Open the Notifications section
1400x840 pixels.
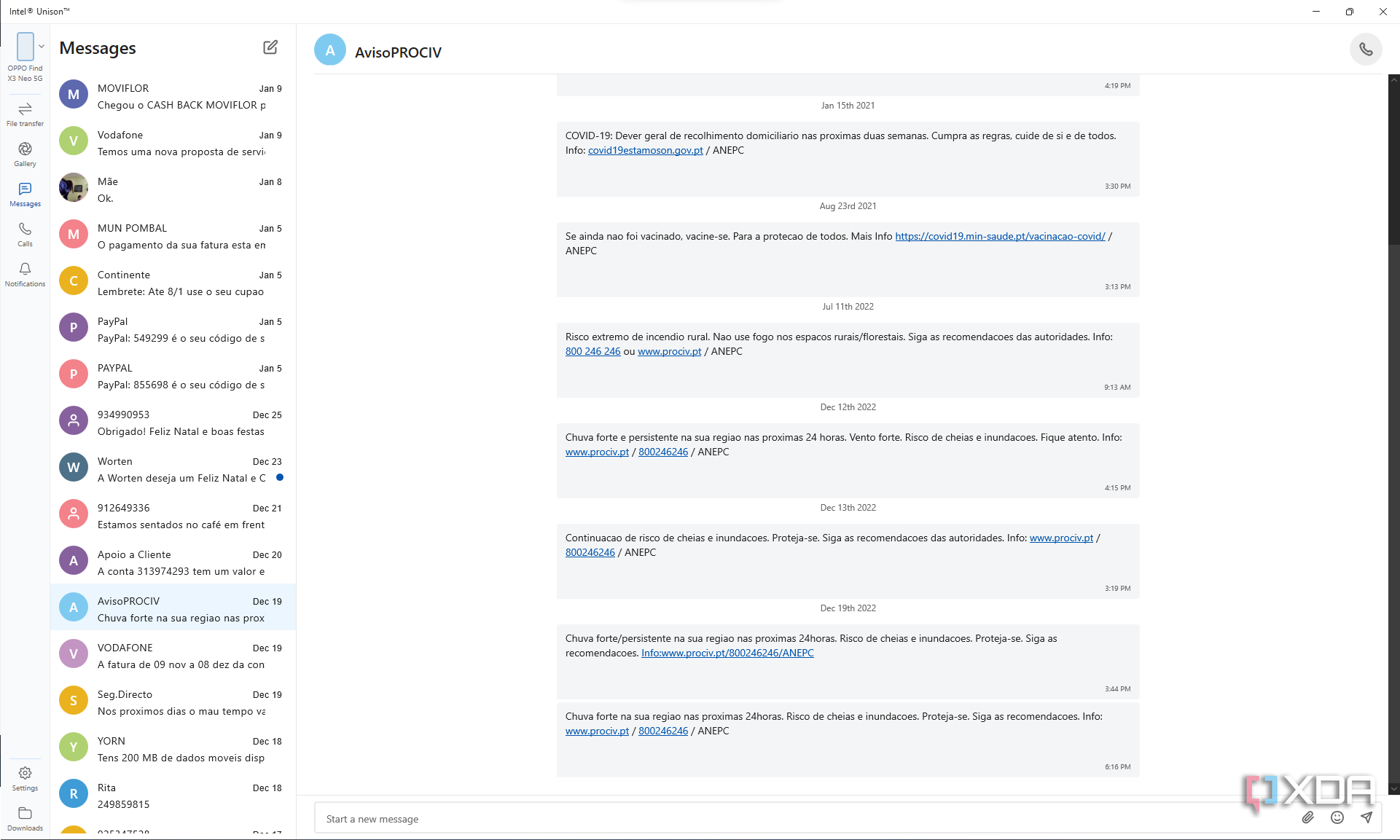pos(25,275)
